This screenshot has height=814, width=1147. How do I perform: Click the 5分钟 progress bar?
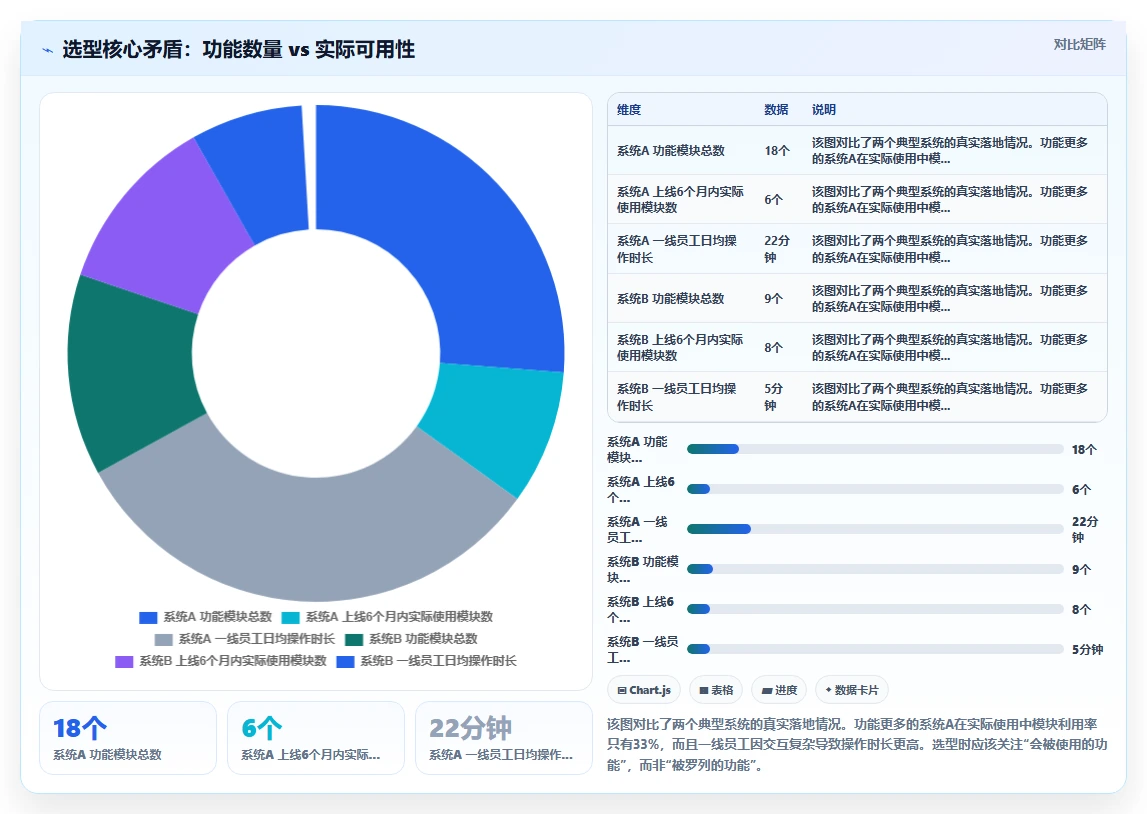pos(875,649)
